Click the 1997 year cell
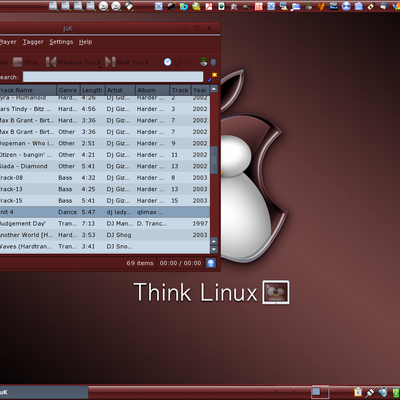Image resolution: width=400 pixels, height=400 pixels. (x=200, y=223)
